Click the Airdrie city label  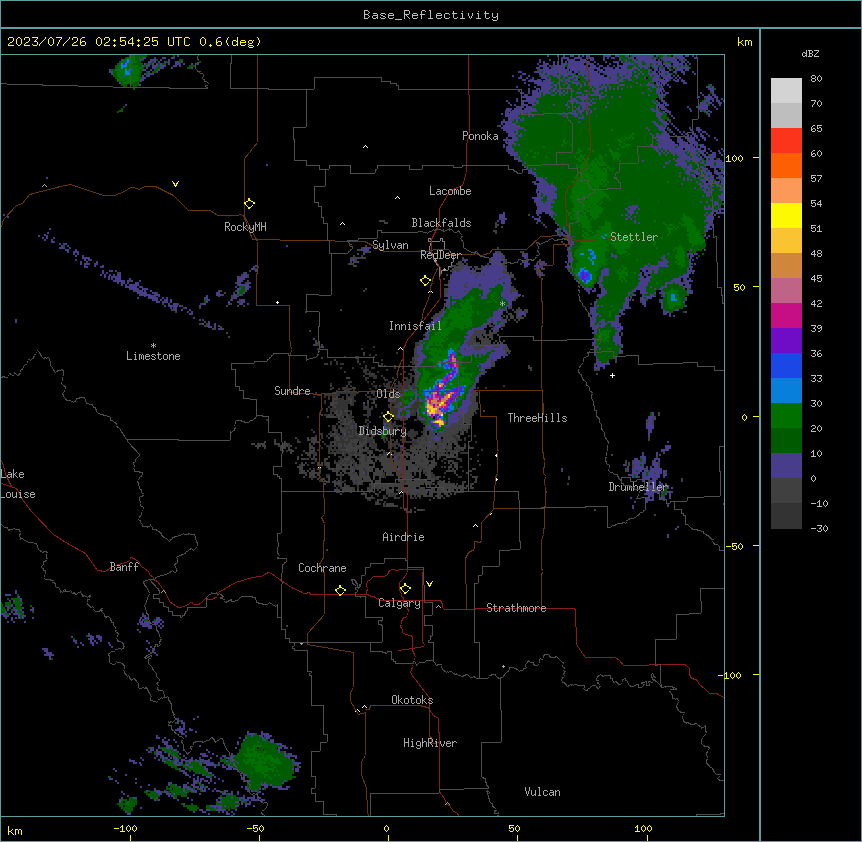coord(403,537)
